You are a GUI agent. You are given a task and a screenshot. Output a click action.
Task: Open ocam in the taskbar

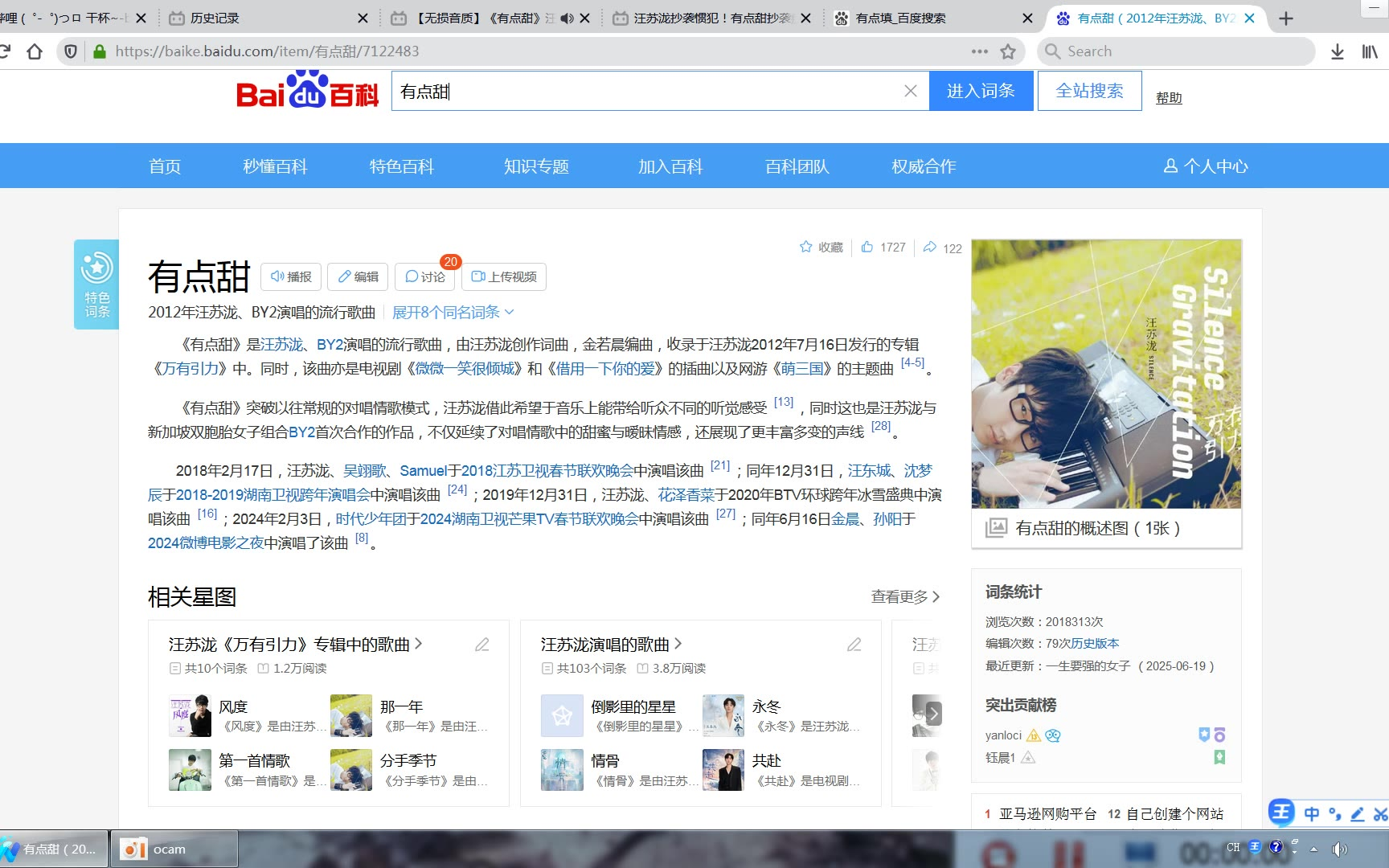pos(174,849)
